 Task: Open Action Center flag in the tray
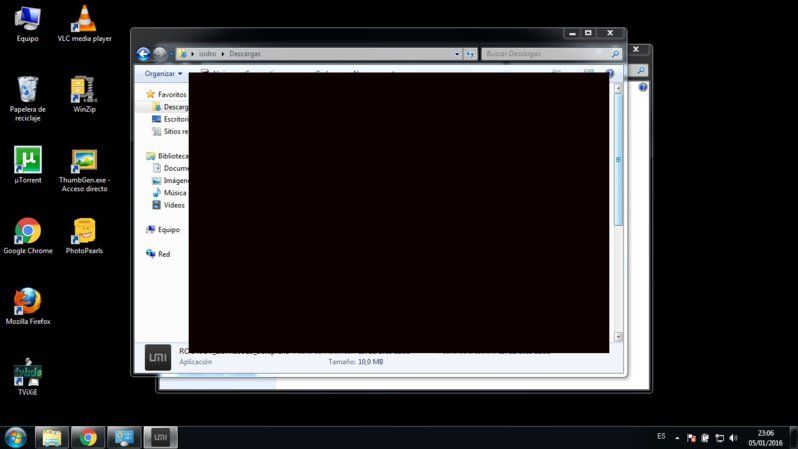[691, 438]
